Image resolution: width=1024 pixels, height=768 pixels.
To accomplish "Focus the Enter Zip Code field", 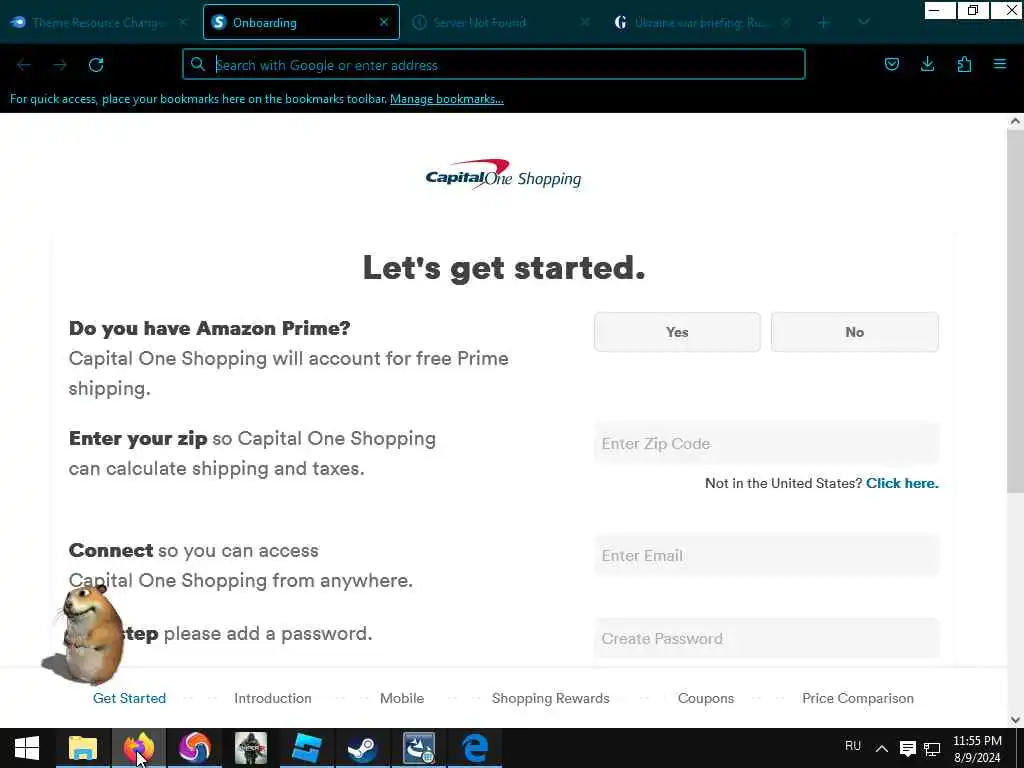I will (766, 443).
